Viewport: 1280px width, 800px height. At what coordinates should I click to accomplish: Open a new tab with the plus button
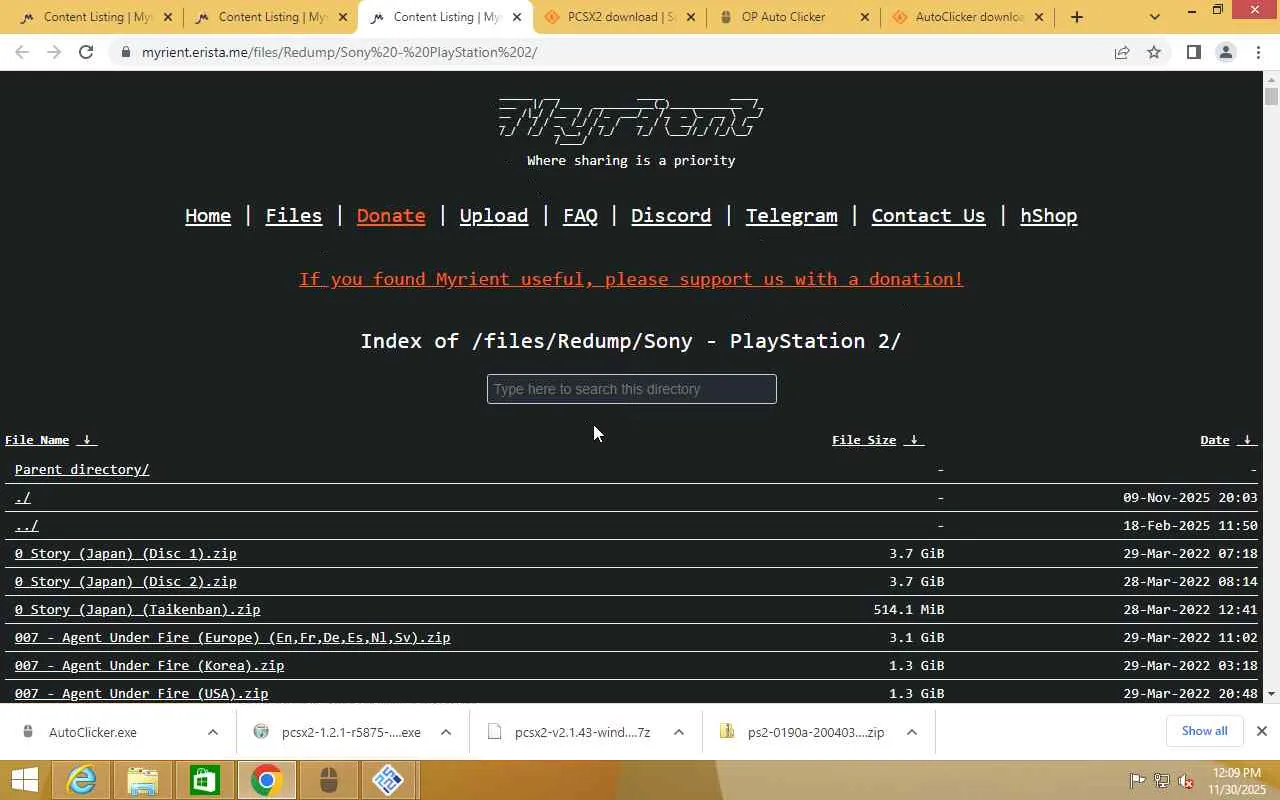(x=1076, y=17)
